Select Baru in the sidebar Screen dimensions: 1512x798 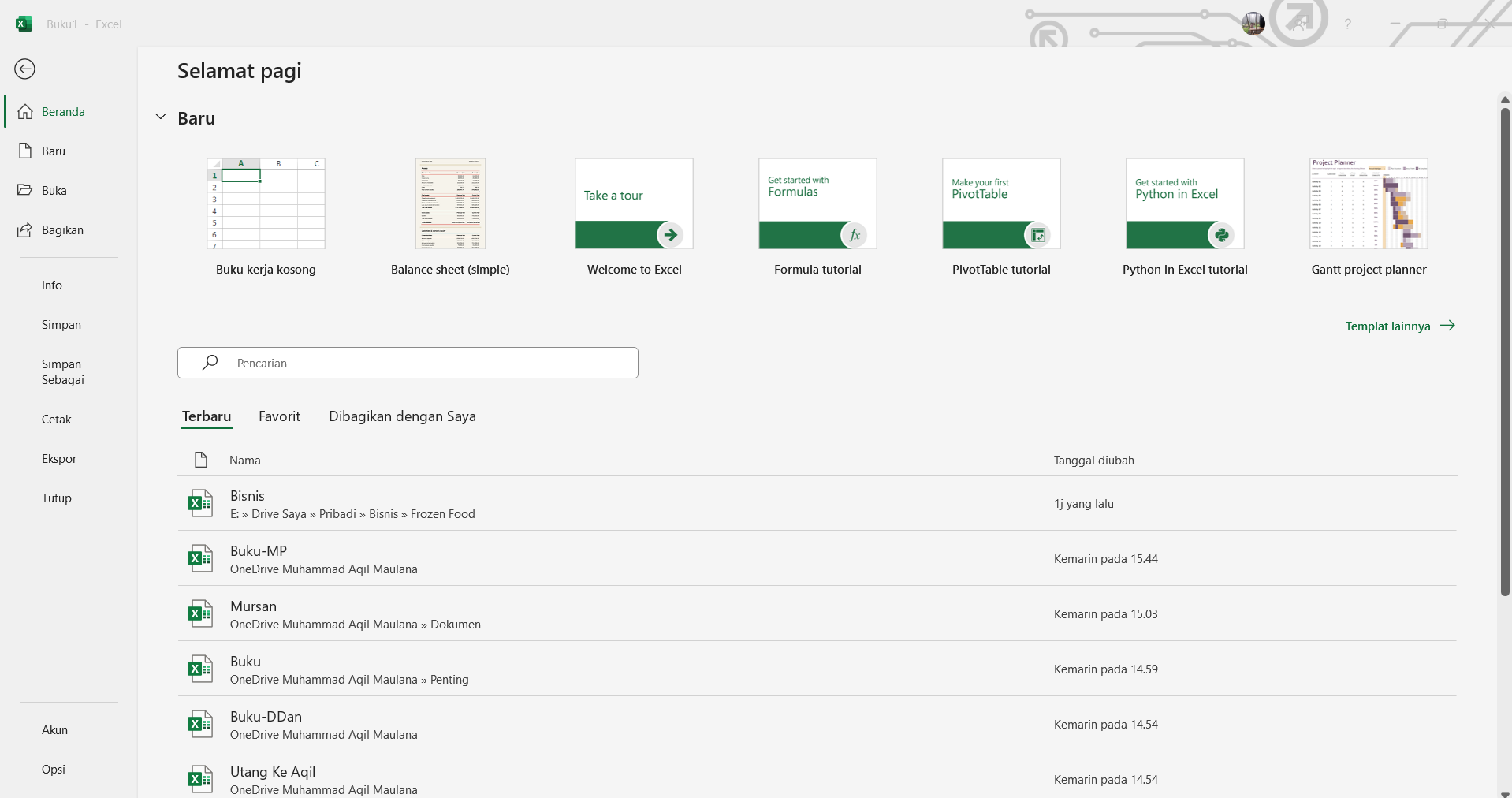tap(69, 151)
